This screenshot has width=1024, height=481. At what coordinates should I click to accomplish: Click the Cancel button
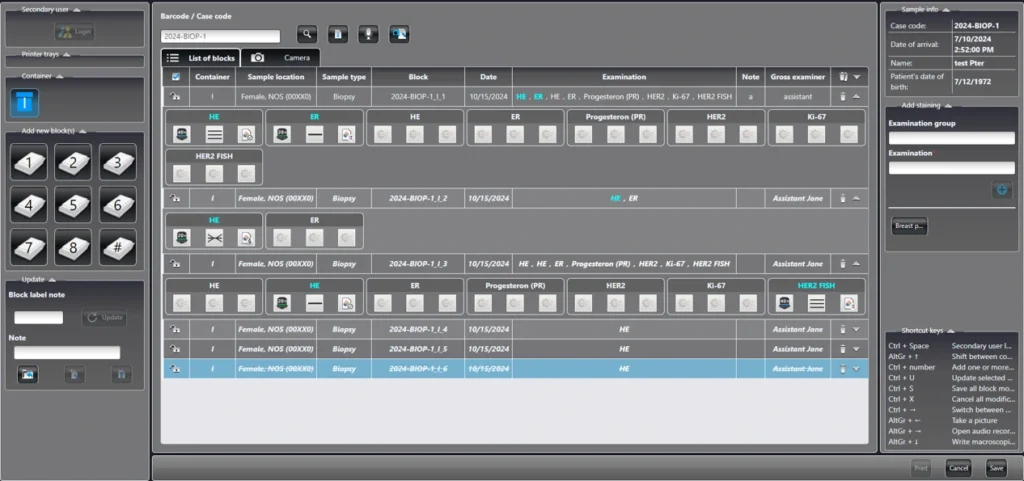pos(958,468)
